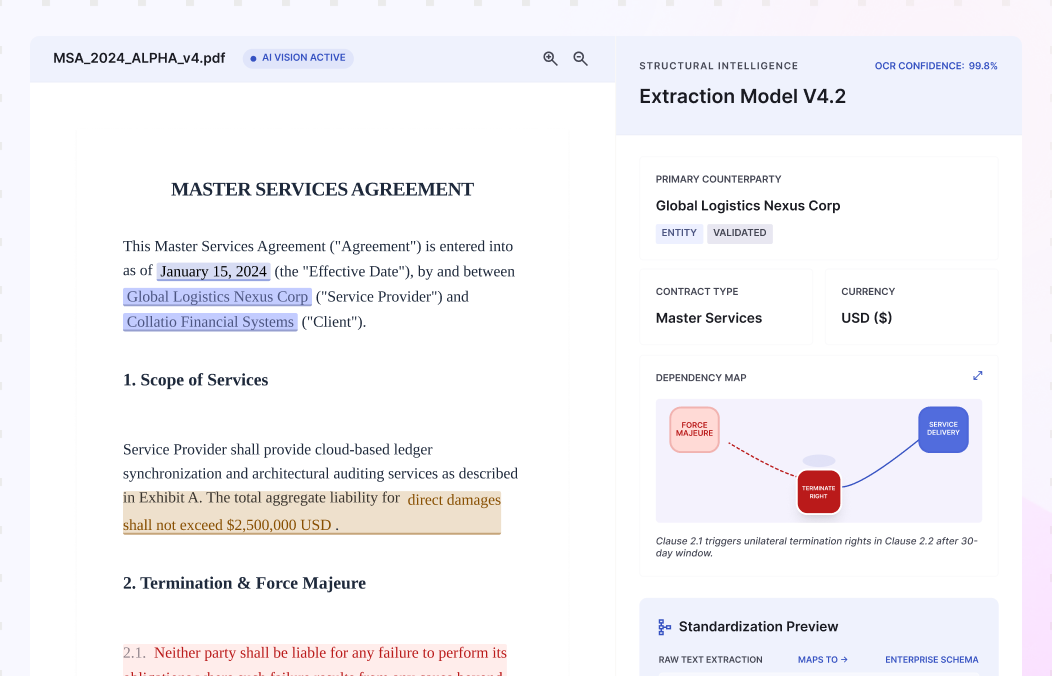Click the Master Services Agreement title

tap(322, 190)
